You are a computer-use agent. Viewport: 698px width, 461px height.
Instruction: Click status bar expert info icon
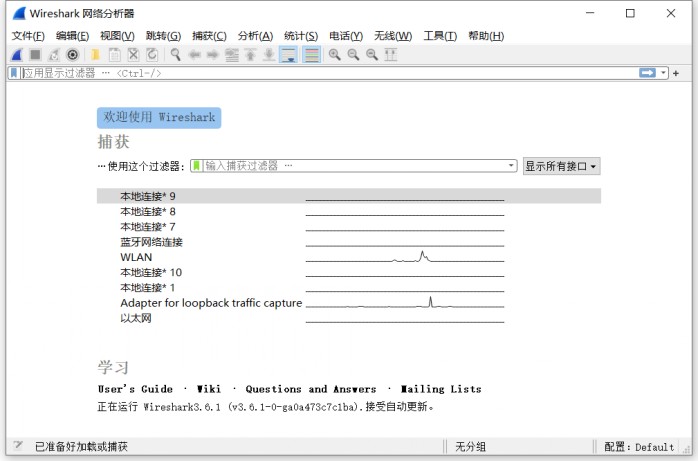pyautogui.click(x=18, y=445)
